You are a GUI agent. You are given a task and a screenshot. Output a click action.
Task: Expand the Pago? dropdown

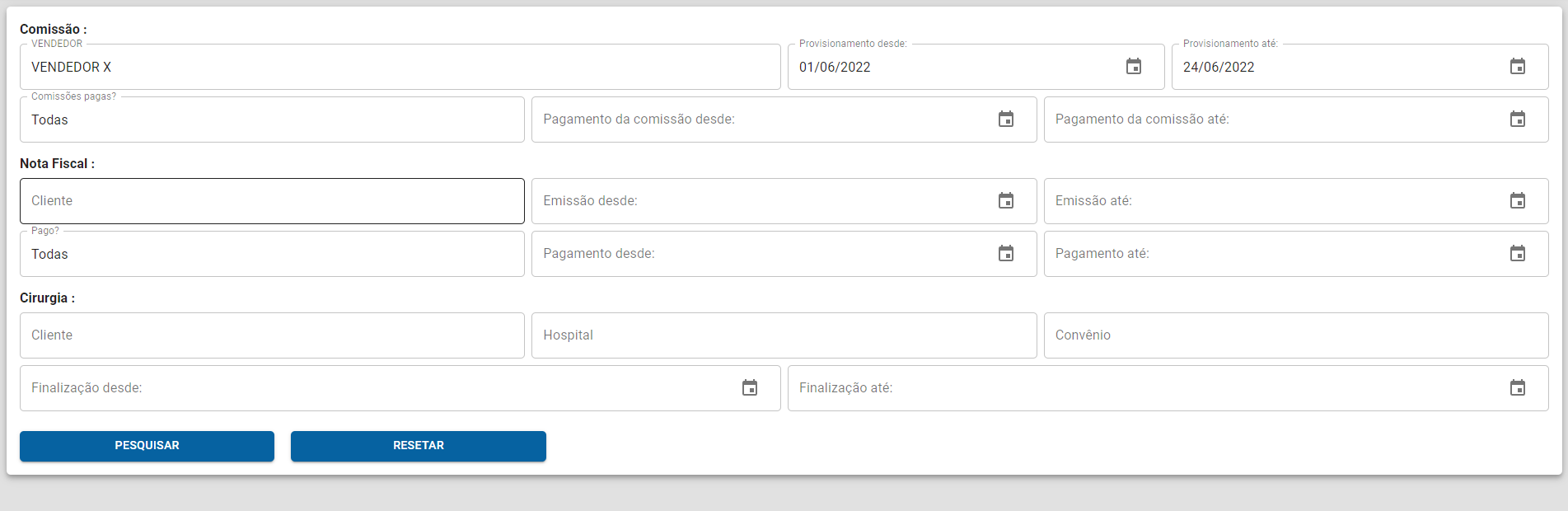click(x=272, y=254)
